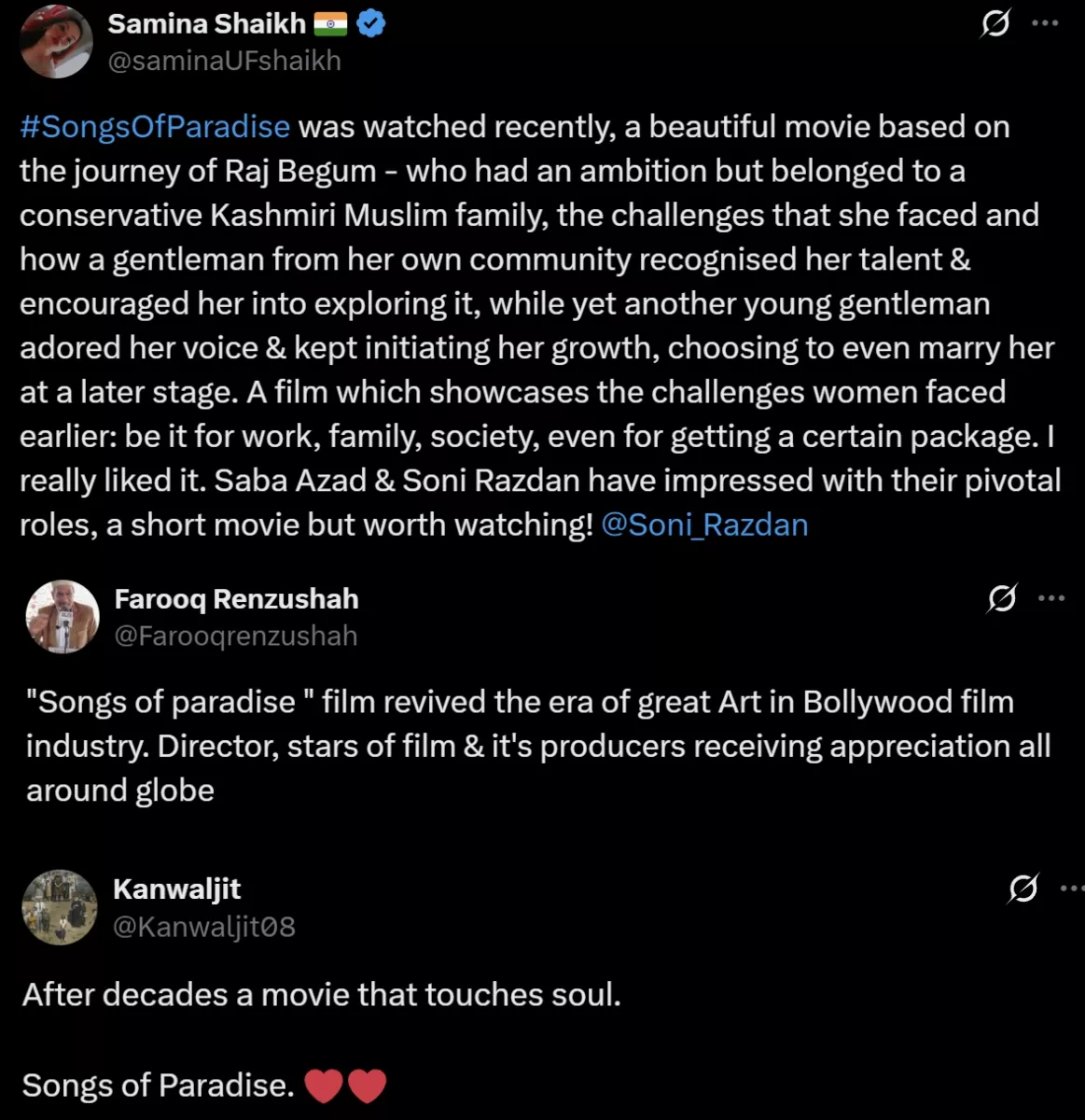Click the Farooq Renzushah display name
Image resolution: width=1085 pixels, height=1120 pixels.
click(x=236, y=599)
